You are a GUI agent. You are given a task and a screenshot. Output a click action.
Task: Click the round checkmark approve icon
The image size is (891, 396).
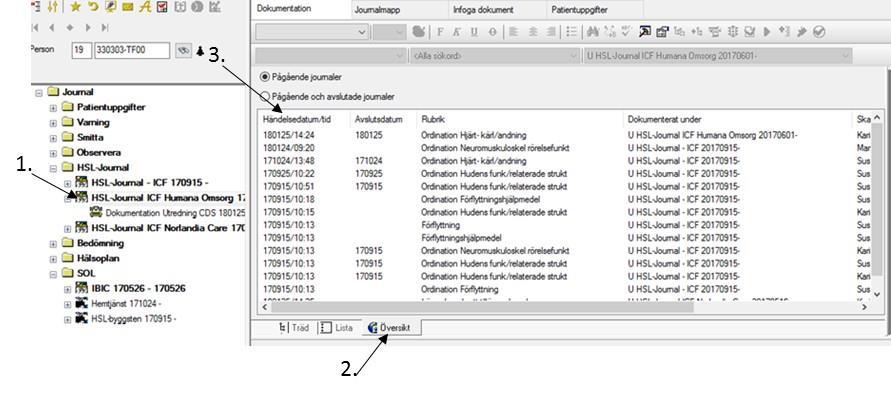coord(819,32)
